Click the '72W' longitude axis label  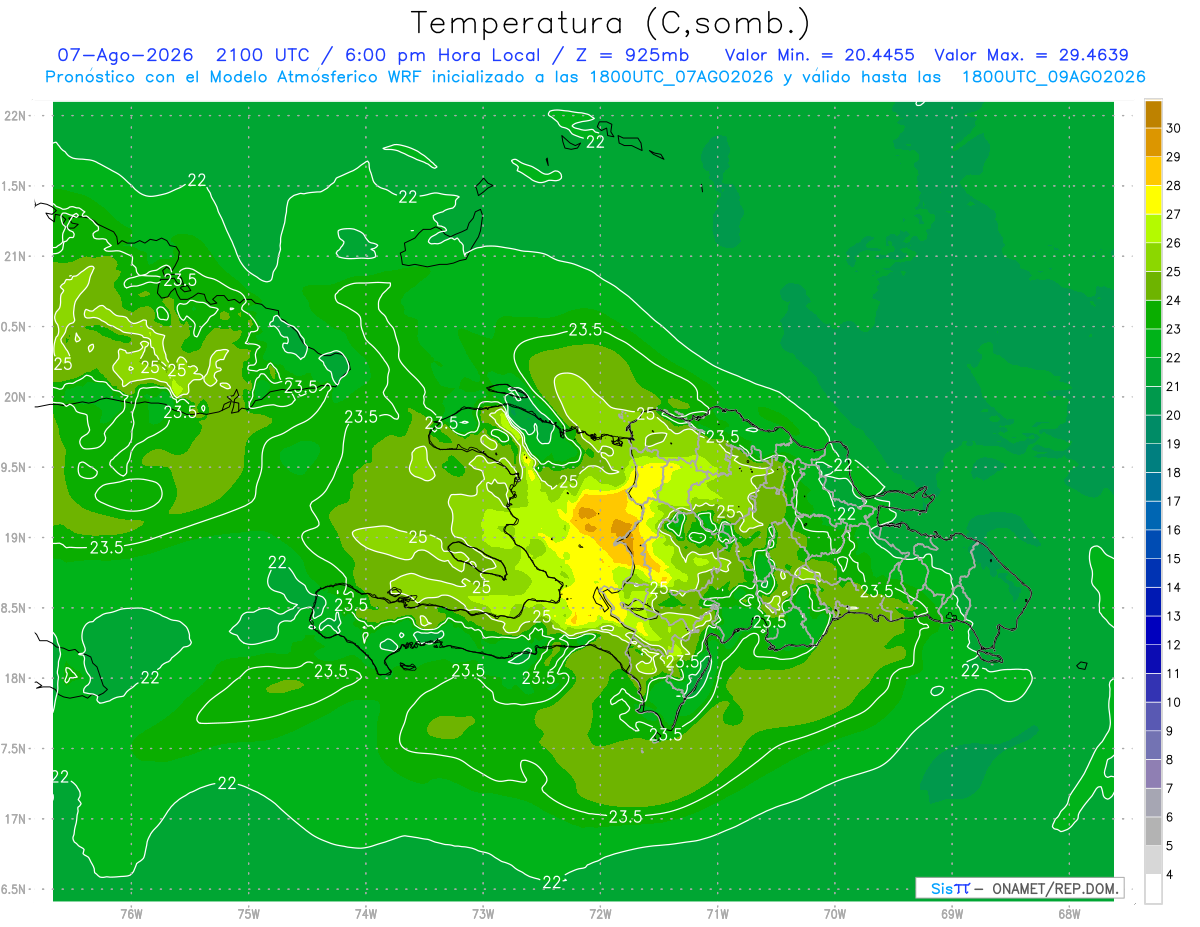[600, 914]
